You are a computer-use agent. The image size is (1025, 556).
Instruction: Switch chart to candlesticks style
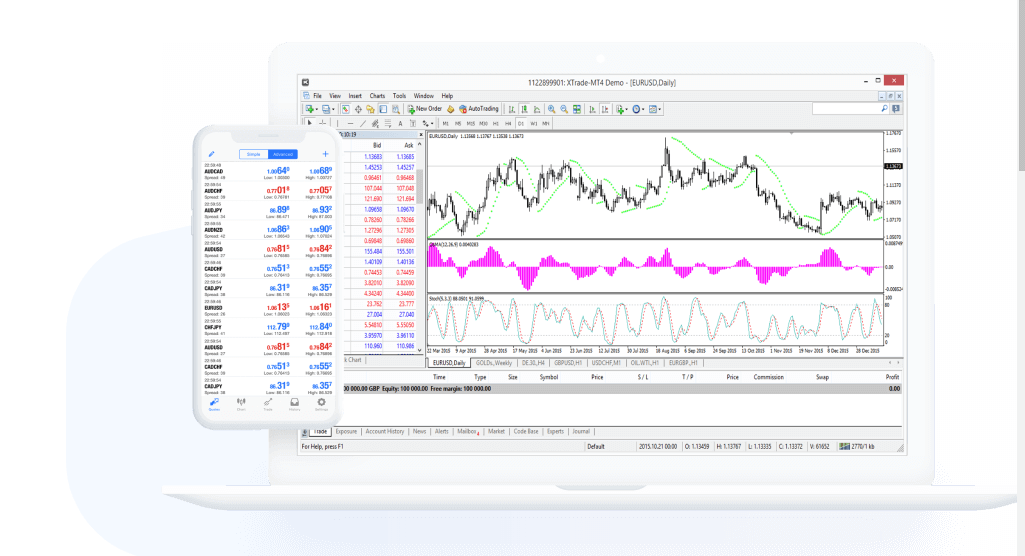click(x=524, y=109)
